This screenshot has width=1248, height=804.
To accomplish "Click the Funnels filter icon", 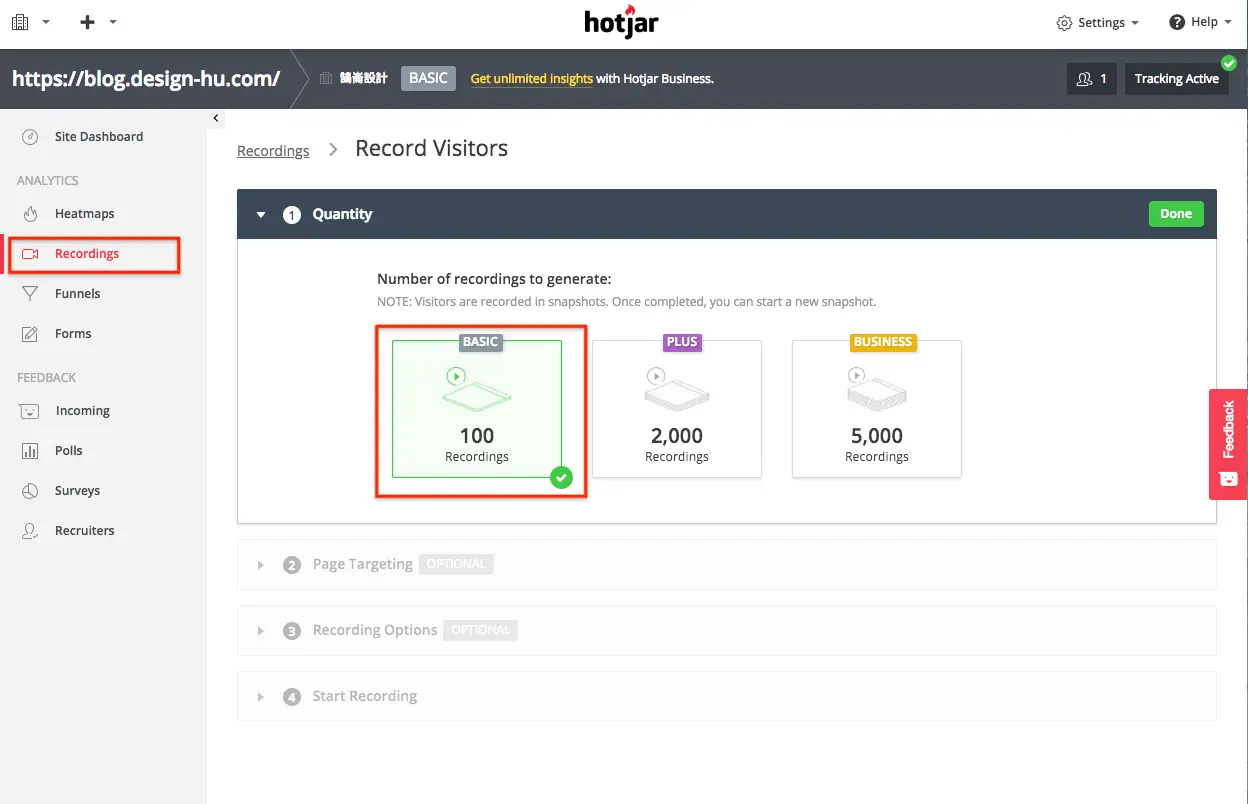I will [30, 294].
